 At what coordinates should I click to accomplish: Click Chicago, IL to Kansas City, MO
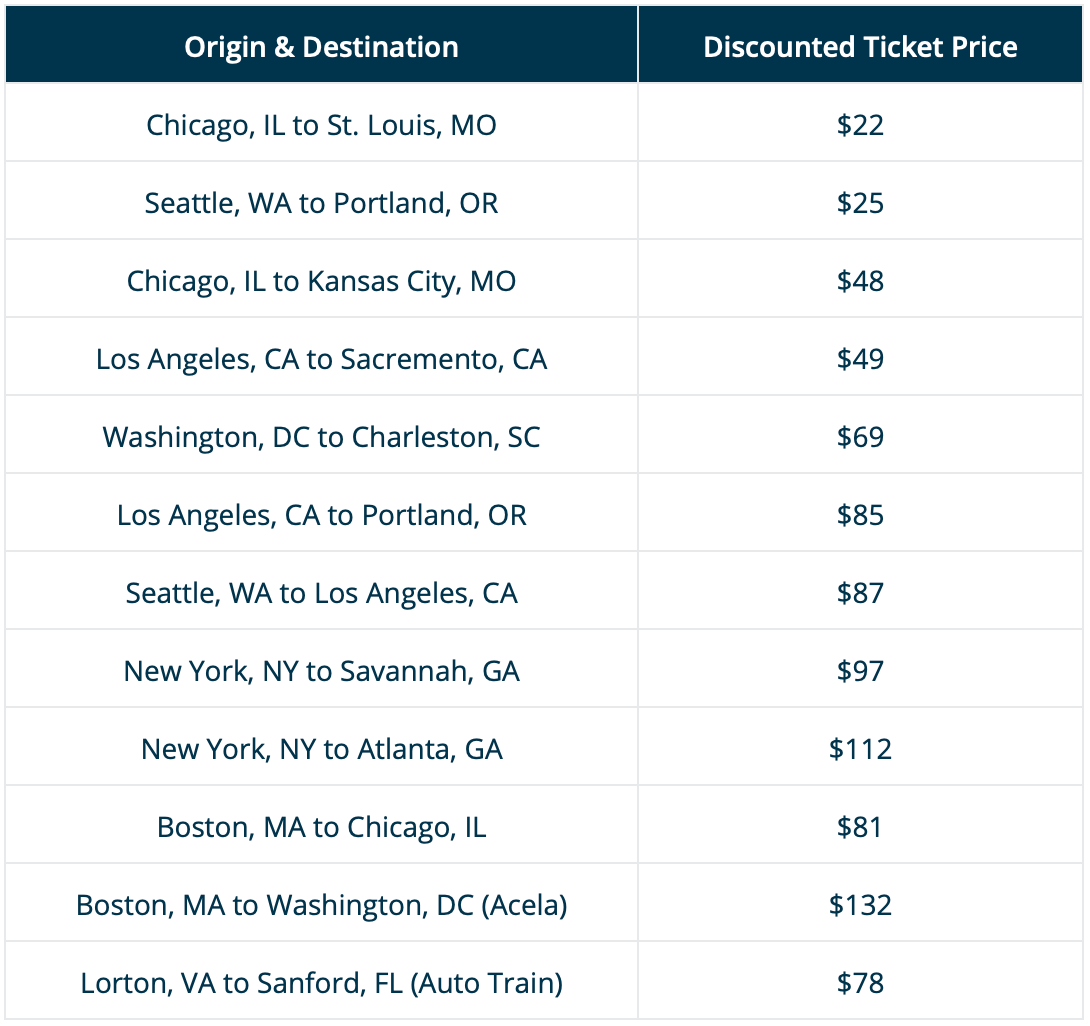[321, 281]
